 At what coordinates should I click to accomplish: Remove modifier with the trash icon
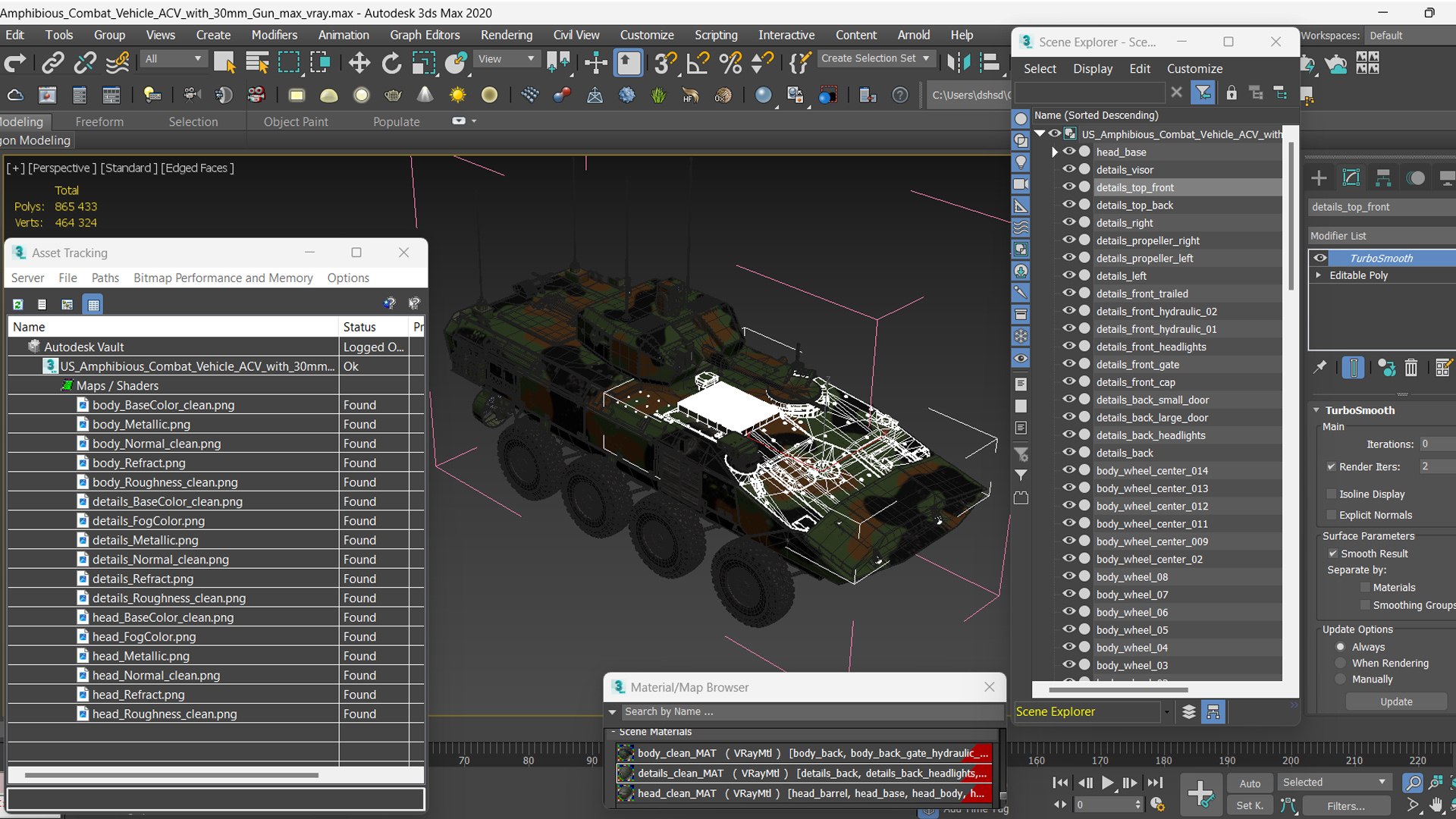pos(1410,368)
